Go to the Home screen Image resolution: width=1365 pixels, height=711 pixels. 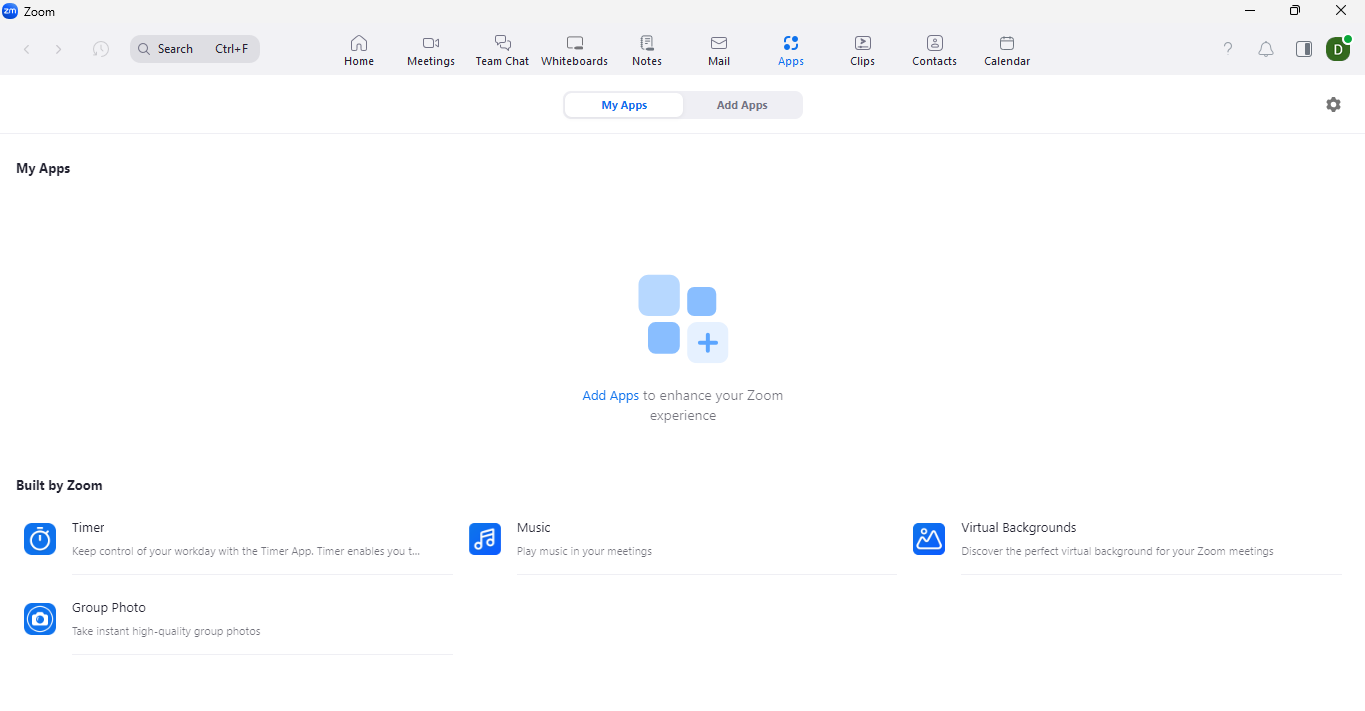pos(359,50)
